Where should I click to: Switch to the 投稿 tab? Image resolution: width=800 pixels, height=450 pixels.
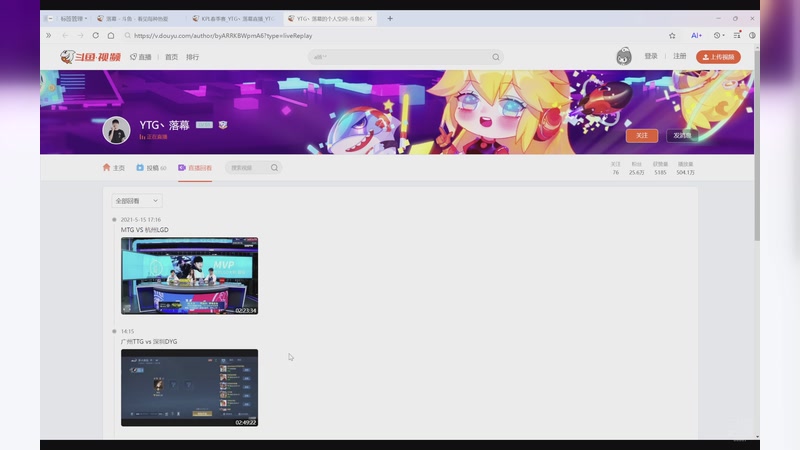pyautogui.click(x=151, y=167)
